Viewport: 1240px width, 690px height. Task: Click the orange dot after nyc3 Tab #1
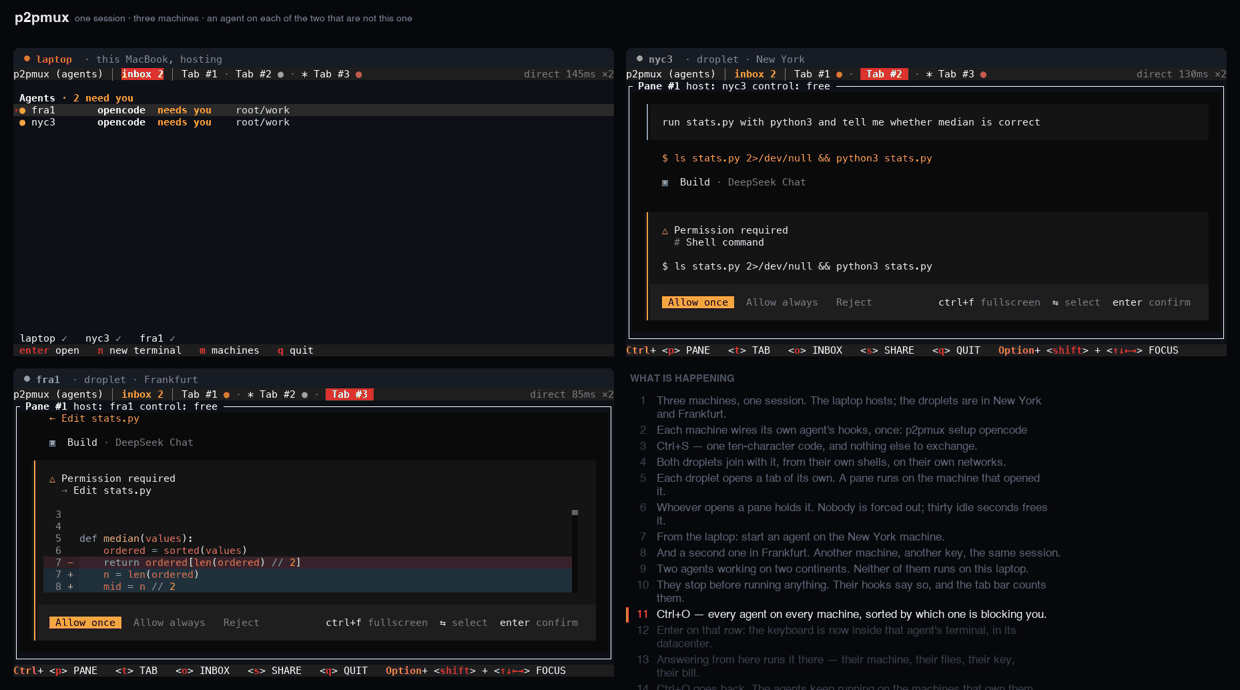[x=839, y=74]
